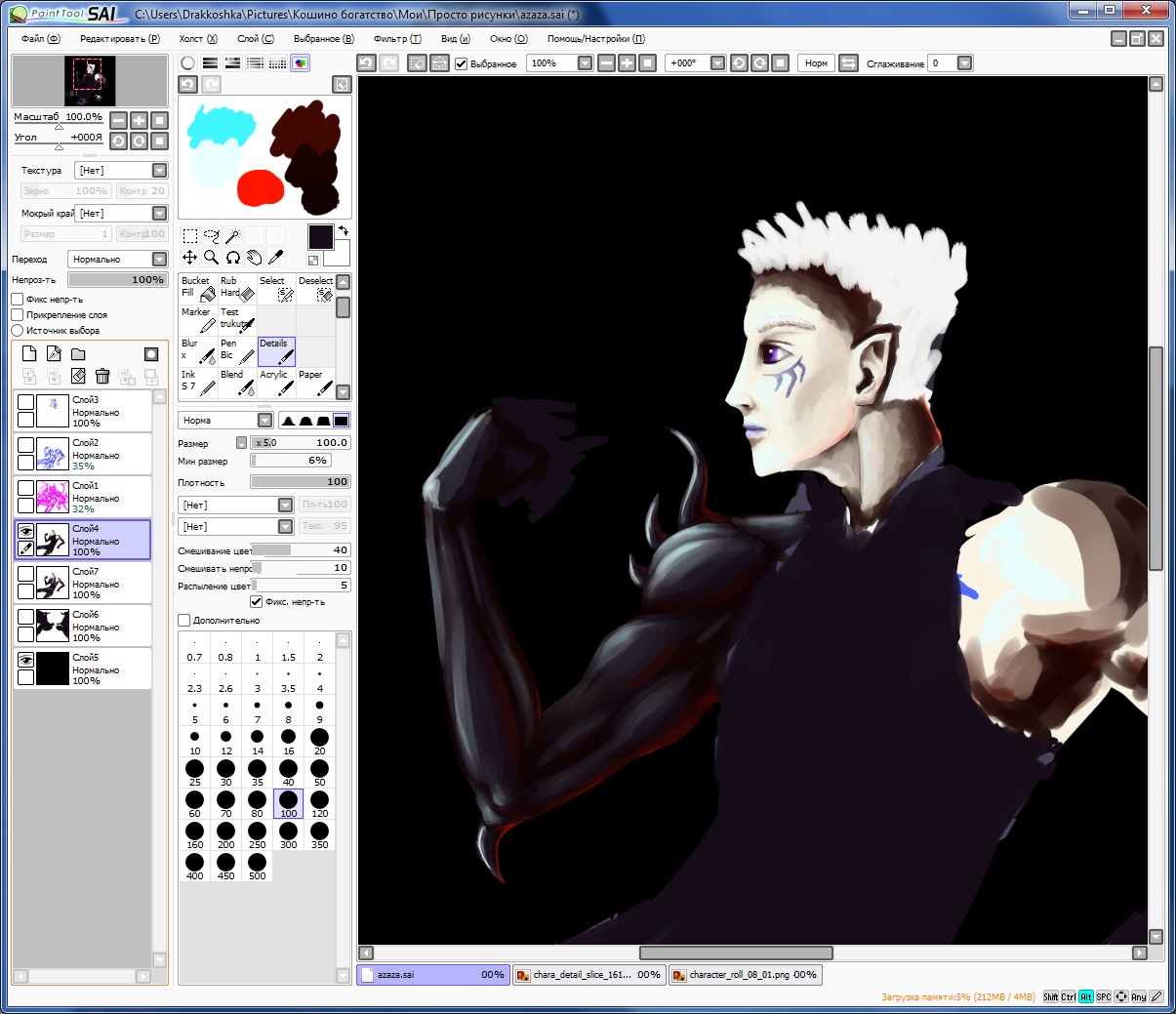
Task: Activate the eyedropper color picker tool
Action: pos(276,258)
